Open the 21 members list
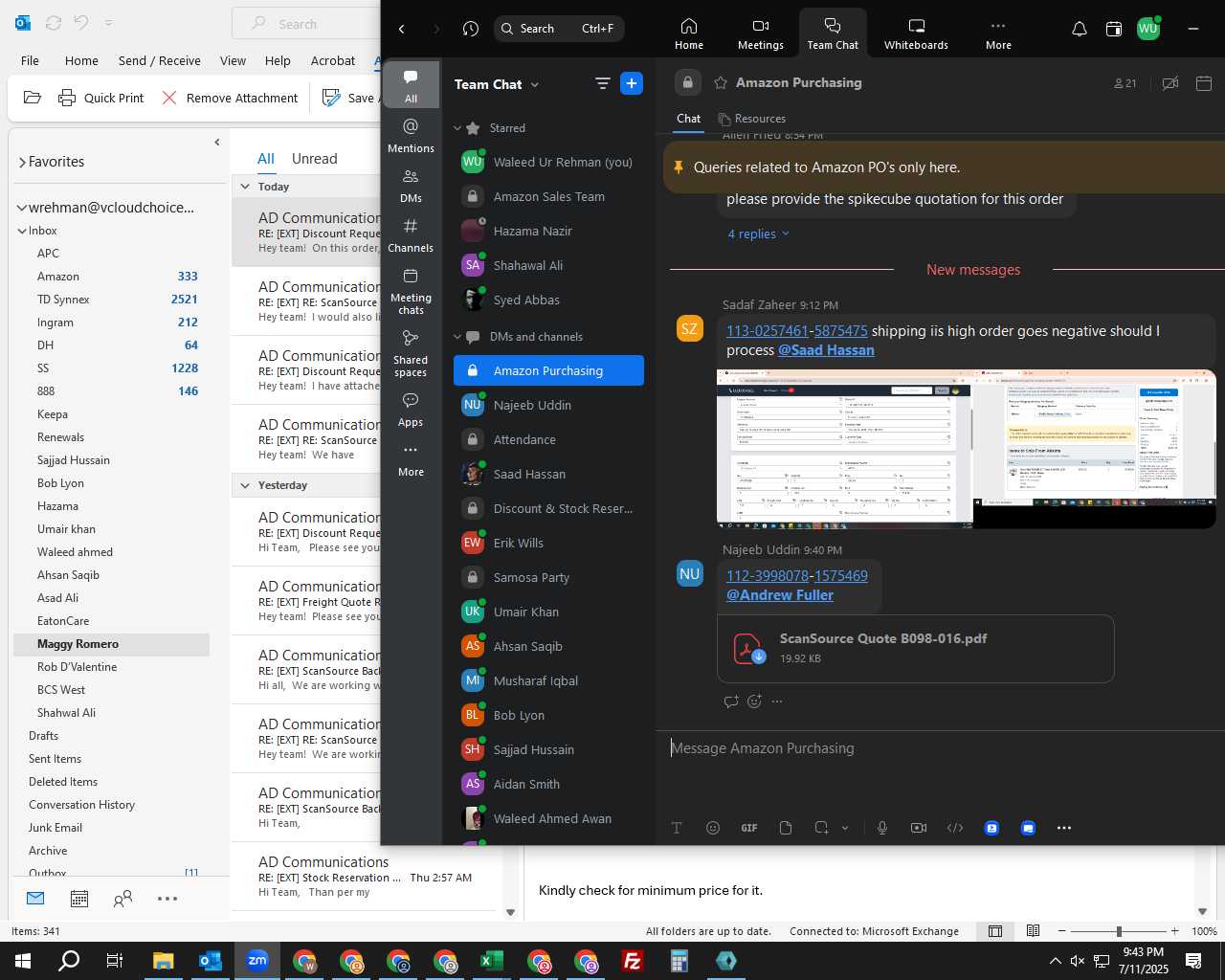The image size is (1225, 980). point(1125,83)
